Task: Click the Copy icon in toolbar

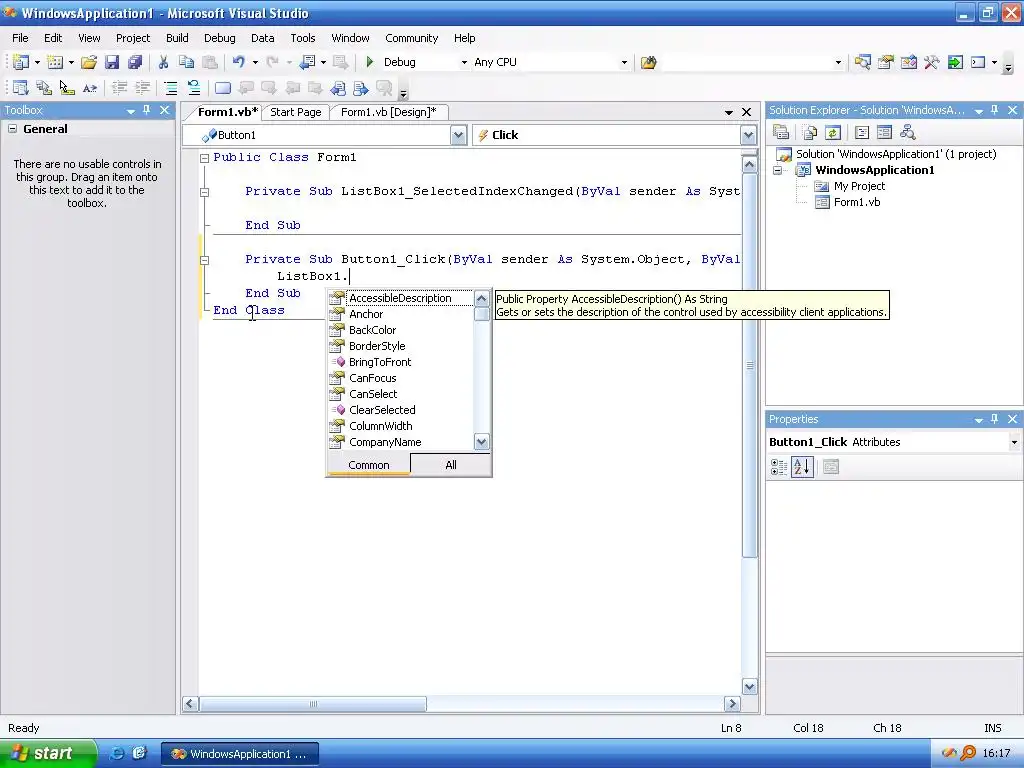Action: [x=186, y=62]
